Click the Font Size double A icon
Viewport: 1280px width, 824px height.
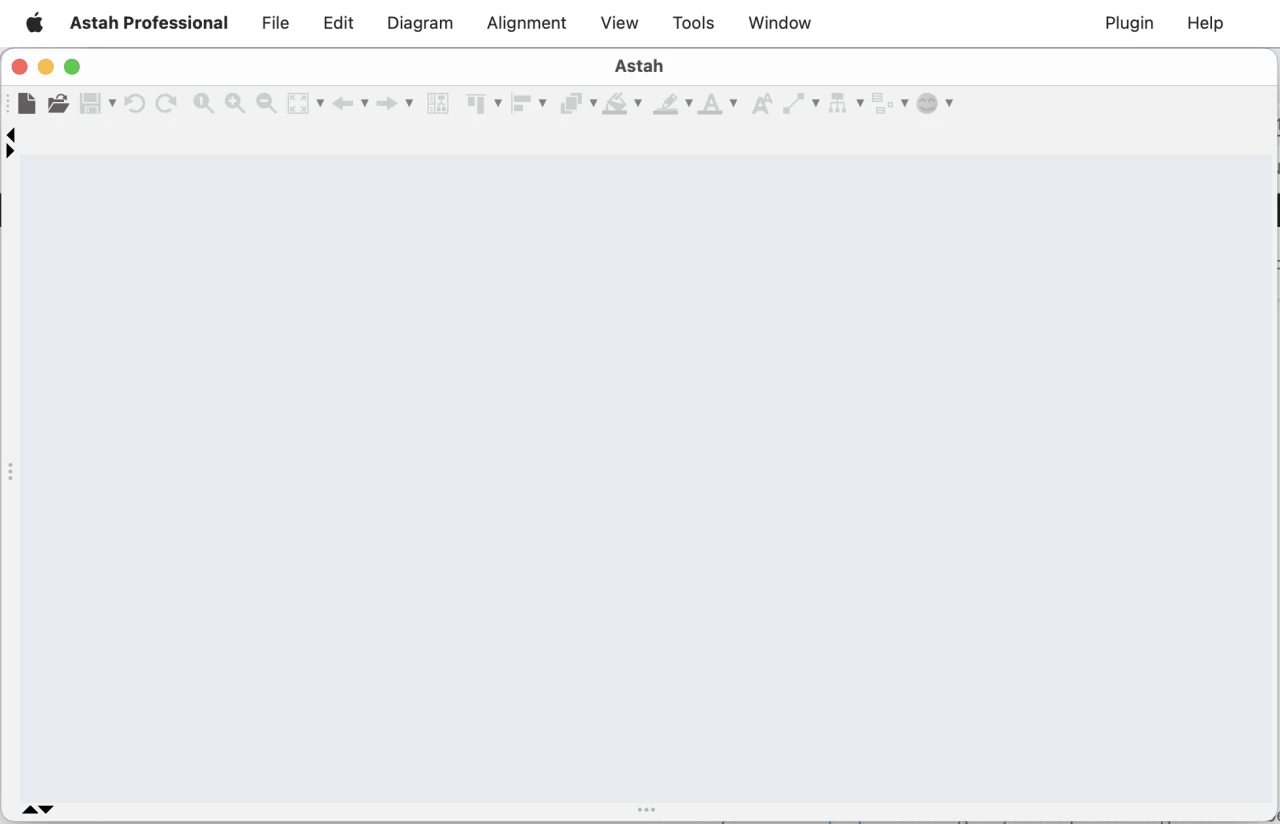(762, 103)
